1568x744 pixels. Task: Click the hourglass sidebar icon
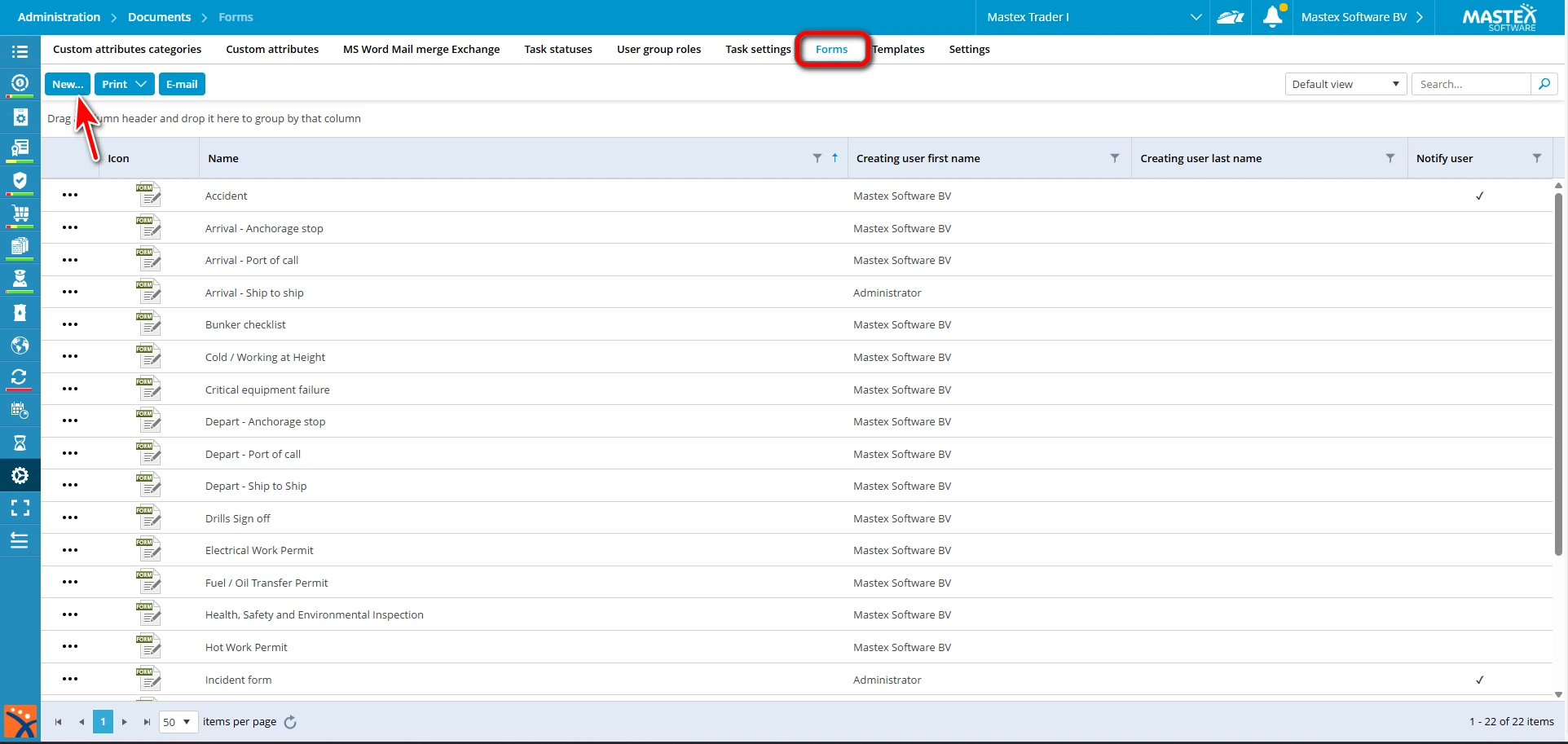(x=20, y=442)
